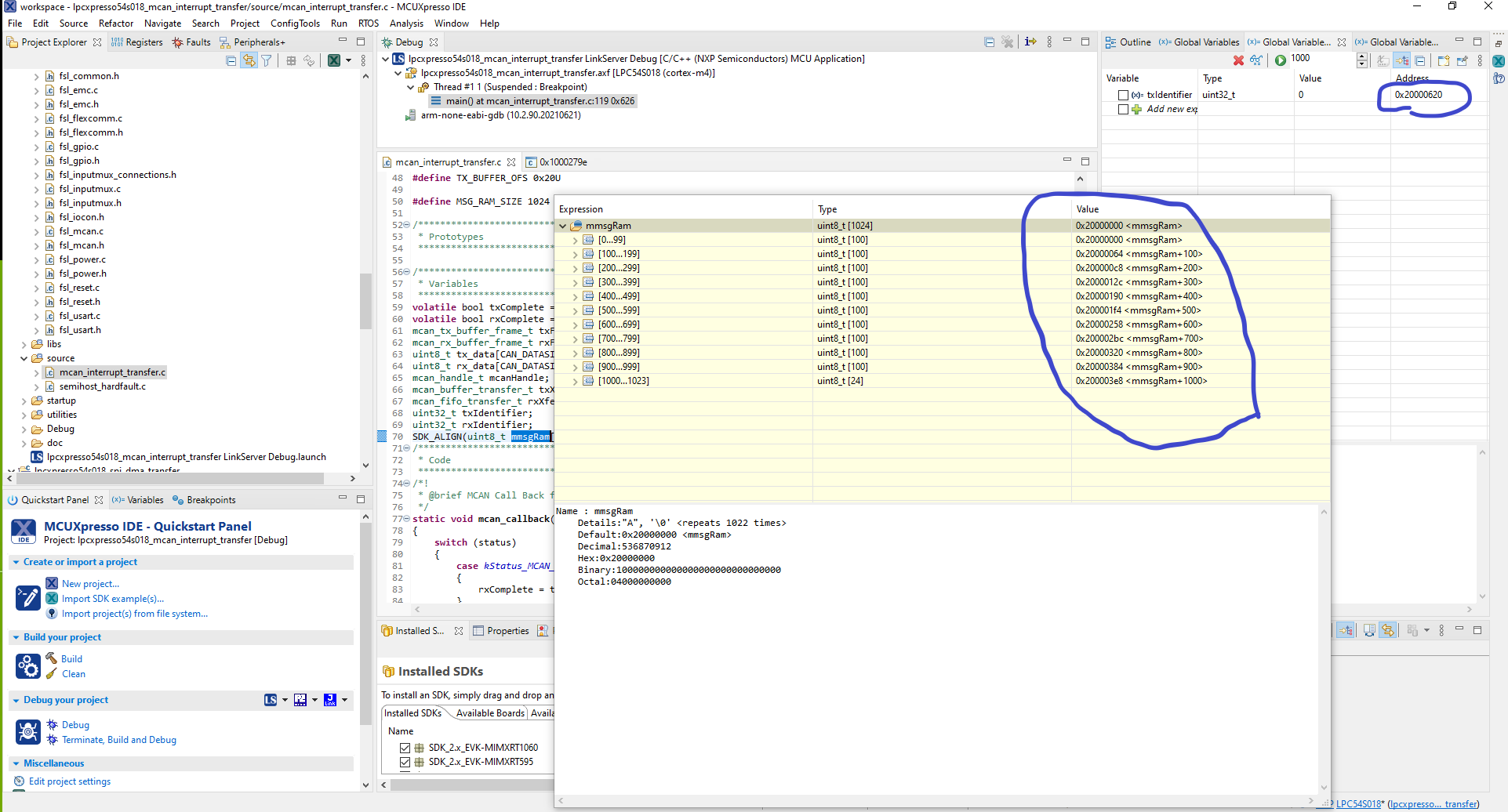Collapse all in Global Variables toolbar
The height and width of the screenshot is (812, 1508).
[x=1420, y=60]
